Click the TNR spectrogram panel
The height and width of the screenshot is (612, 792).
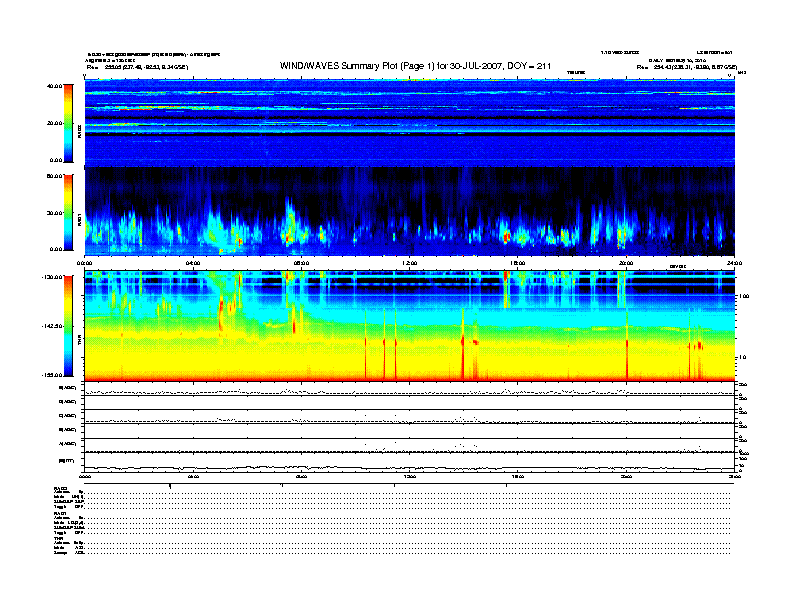[x=410, y=326]
